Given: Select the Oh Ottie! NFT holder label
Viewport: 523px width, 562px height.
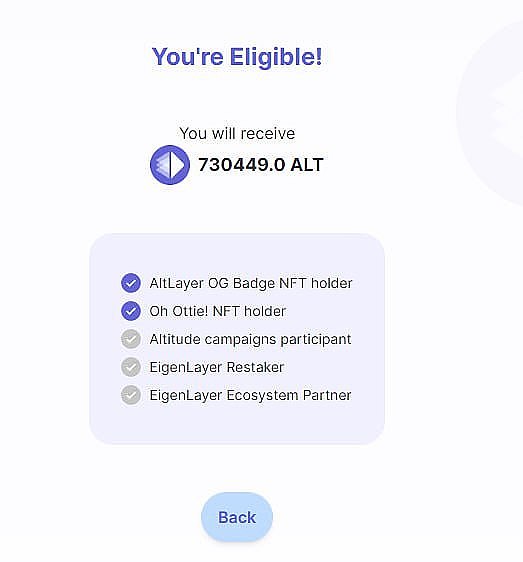Looking at the screenshot, I should point(218,311).
